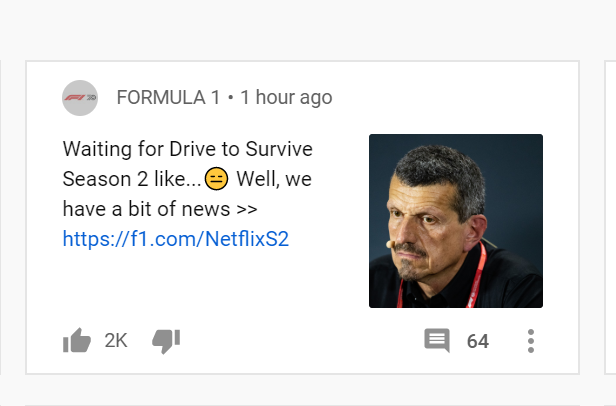
Task: Click the 2K like count
Action: [x=116, y=341]
